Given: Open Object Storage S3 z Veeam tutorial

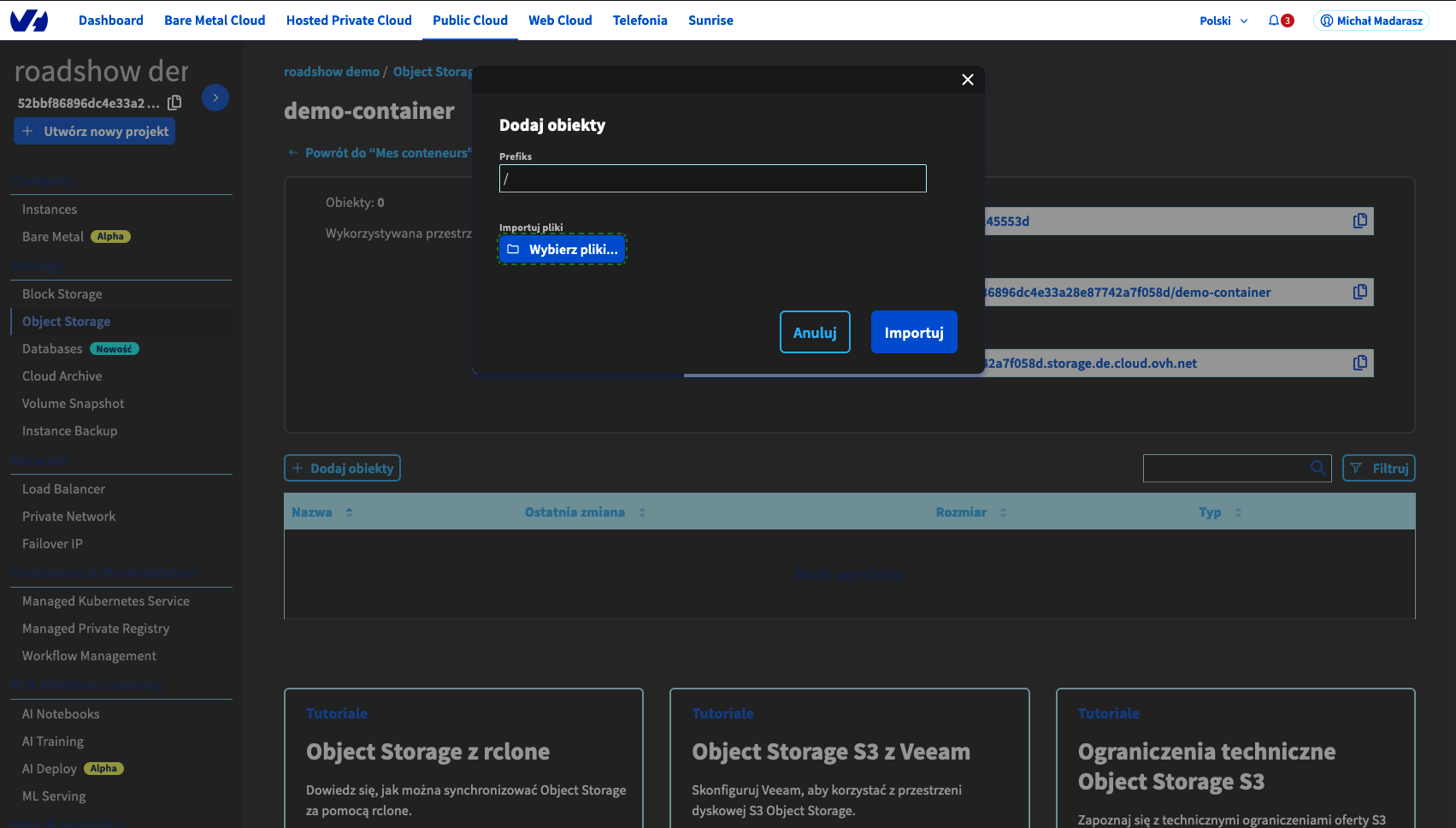Looking at the screenshot, I should tap(850, 758).
